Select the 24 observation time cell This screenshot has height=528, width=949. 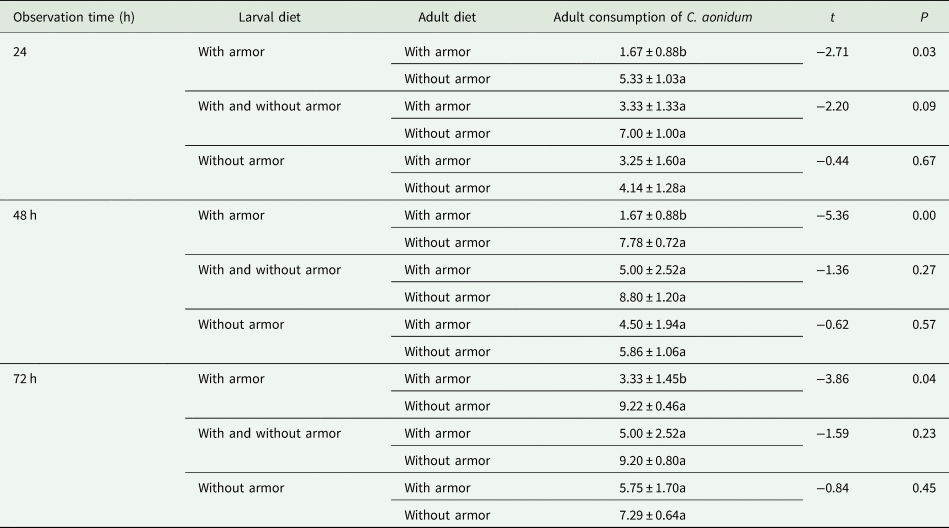click(x=20, y=51)
